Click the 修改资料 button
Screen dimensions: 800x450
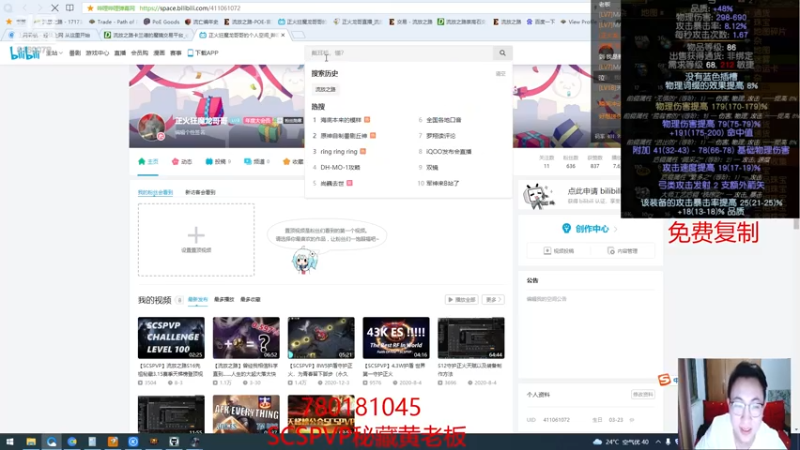(x=642, y=394)
